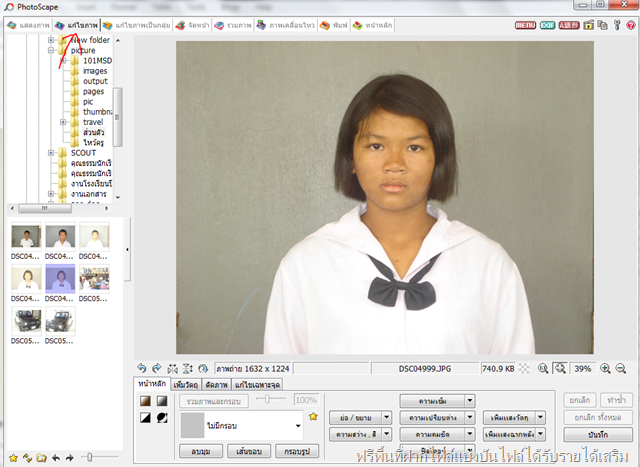Viewport: 640px width, 467px height.
Task: Rotate image 90 degrees counter-clockwise icon
Action: click(x=142, y=369)
